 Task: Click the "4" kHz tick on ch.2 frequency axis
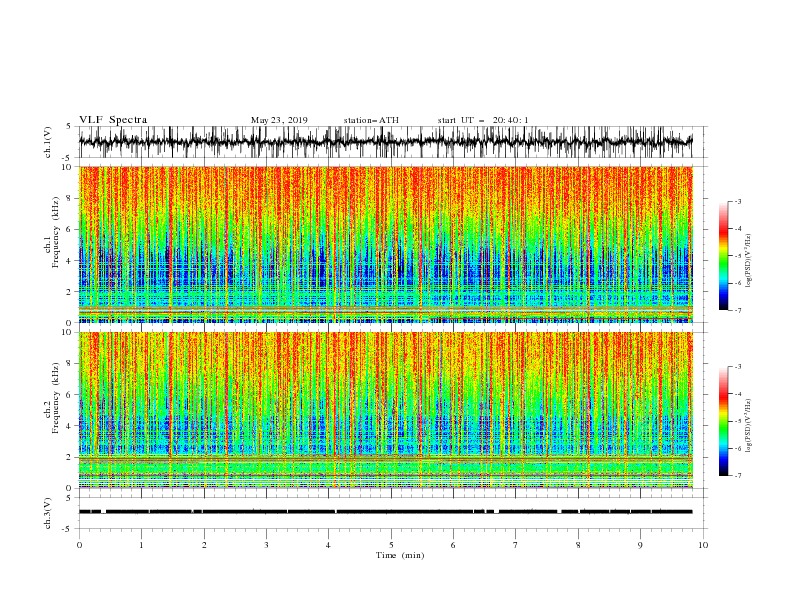(70, 426)
